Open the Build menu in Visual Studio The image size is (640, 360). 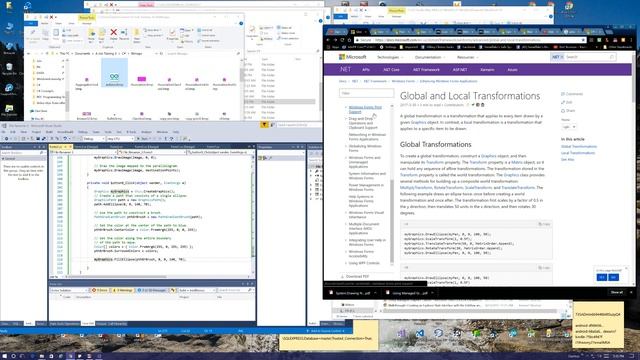[x=49, y=132]
